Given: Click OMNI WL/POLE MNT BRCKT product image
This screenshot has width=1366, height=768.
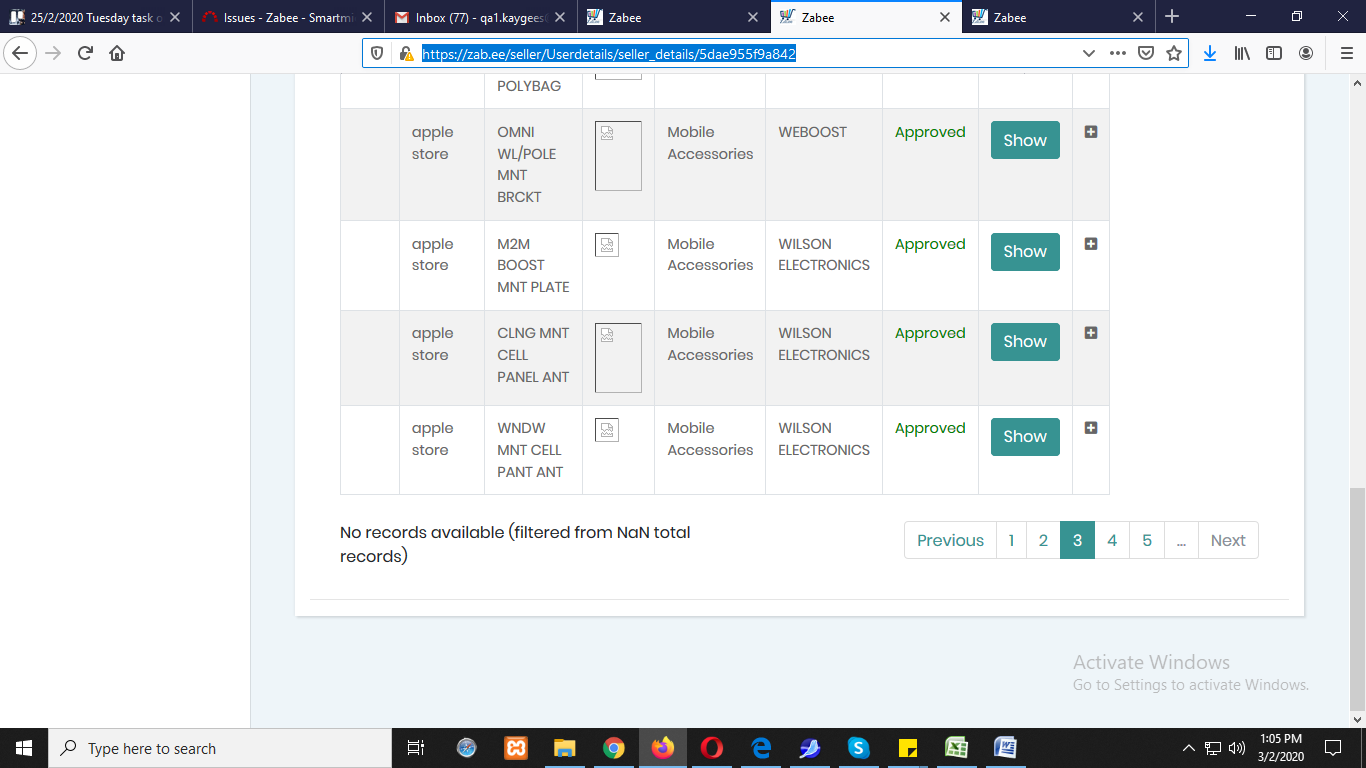Looking at the screenshot, I should [618, 156].
